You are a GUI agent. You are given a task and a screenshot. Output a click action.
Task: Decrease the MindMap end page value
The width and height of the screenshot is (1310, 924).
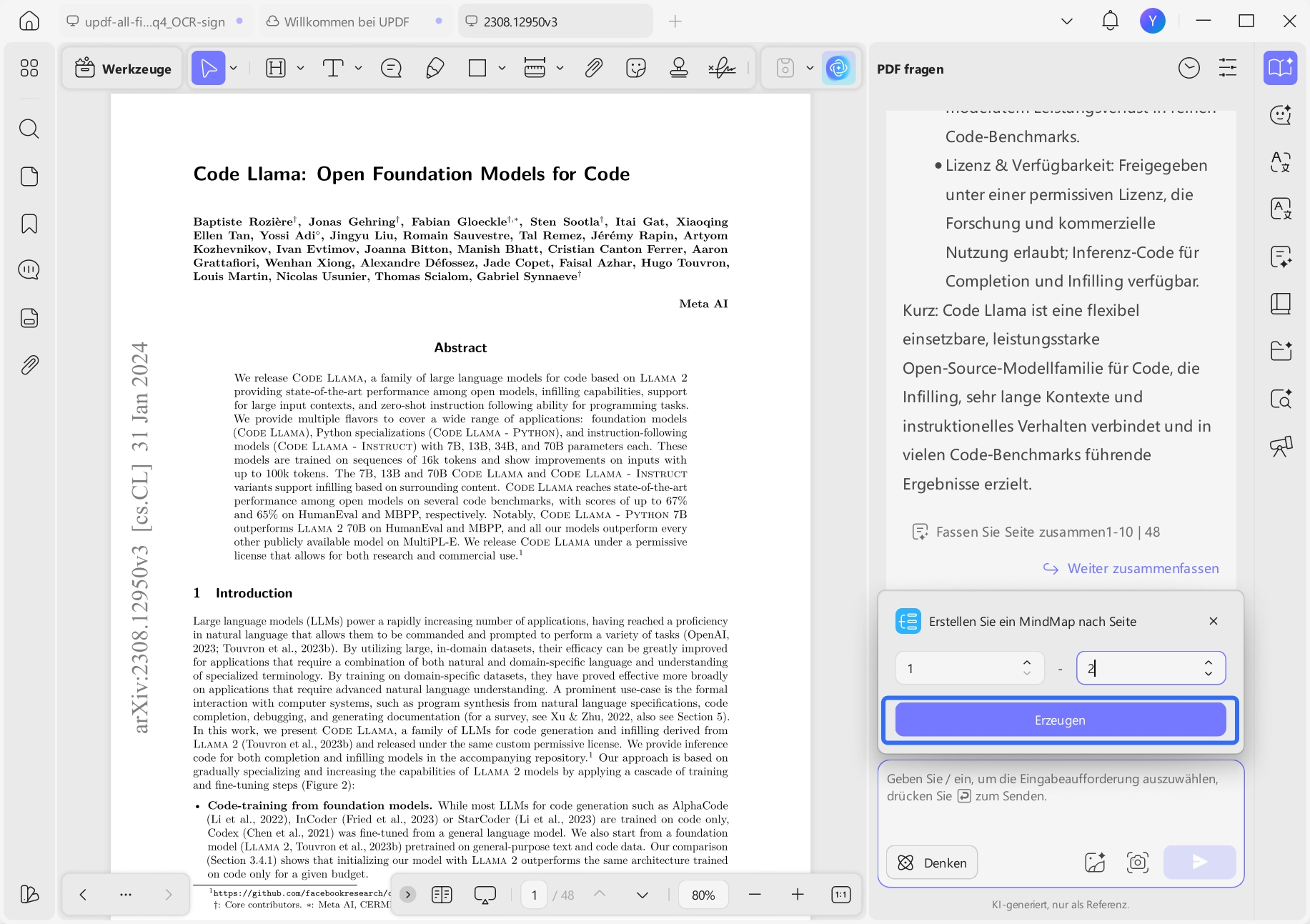pyautogui.click(x=1209, y=674)
